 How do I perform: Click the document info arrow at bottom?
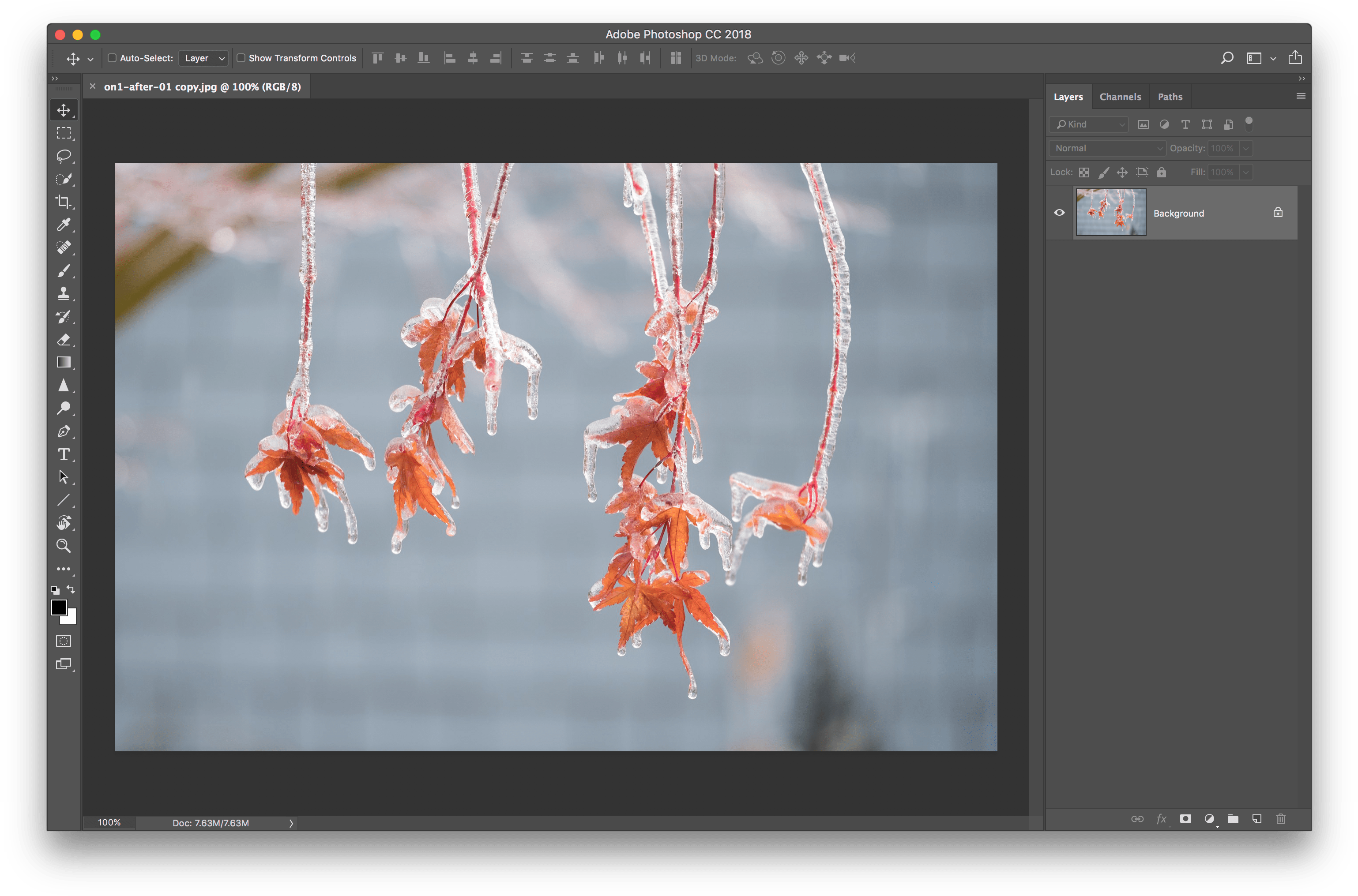[291, 823]
